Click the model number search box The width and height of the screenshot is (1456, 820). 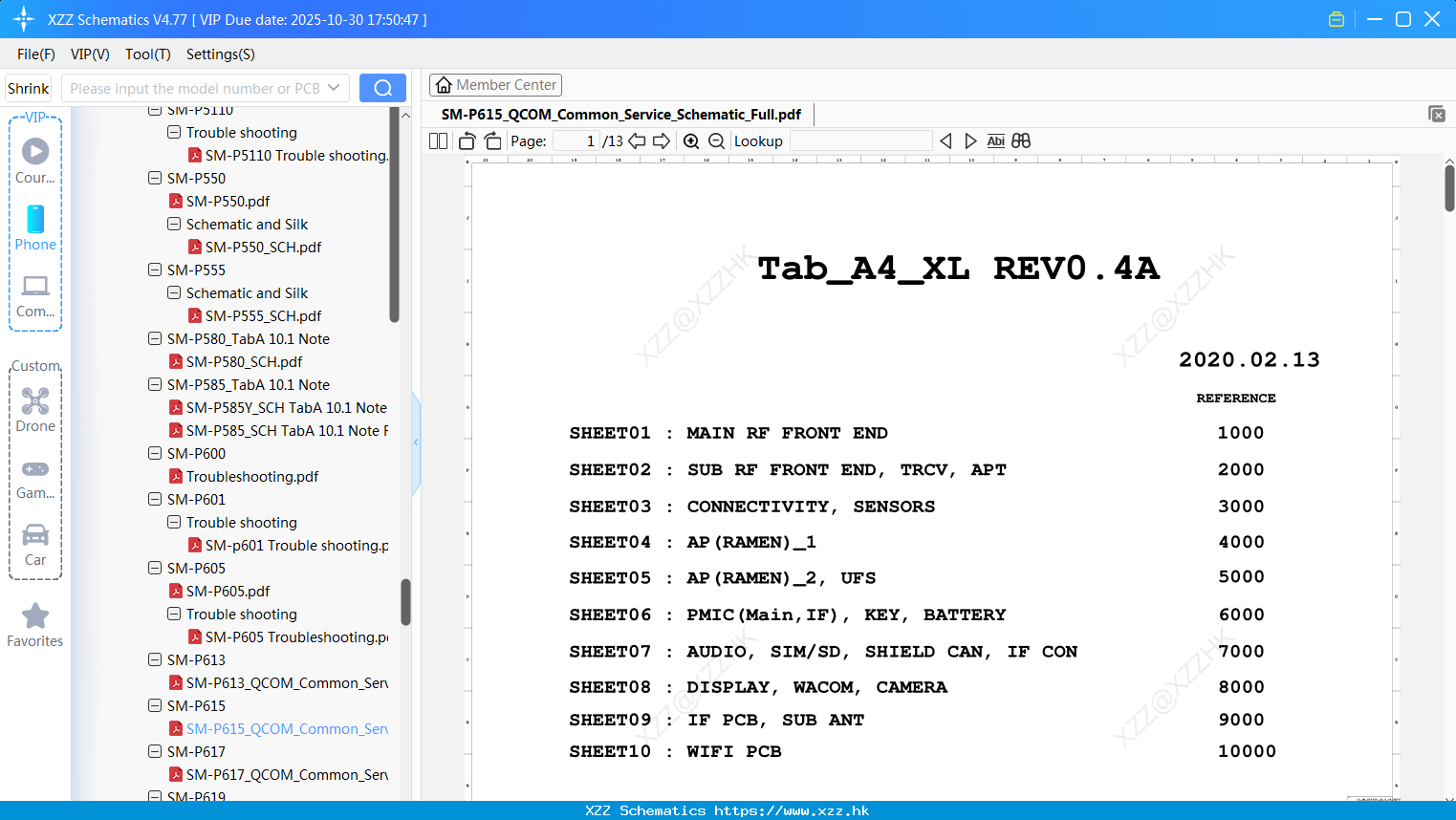tap(195, 88)
